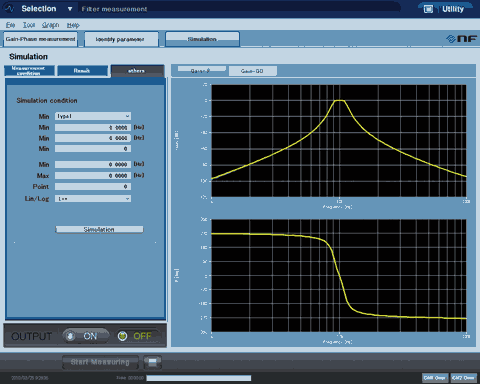
Task: Click the phase curve on the lower graph
Action: pos(339,275)
